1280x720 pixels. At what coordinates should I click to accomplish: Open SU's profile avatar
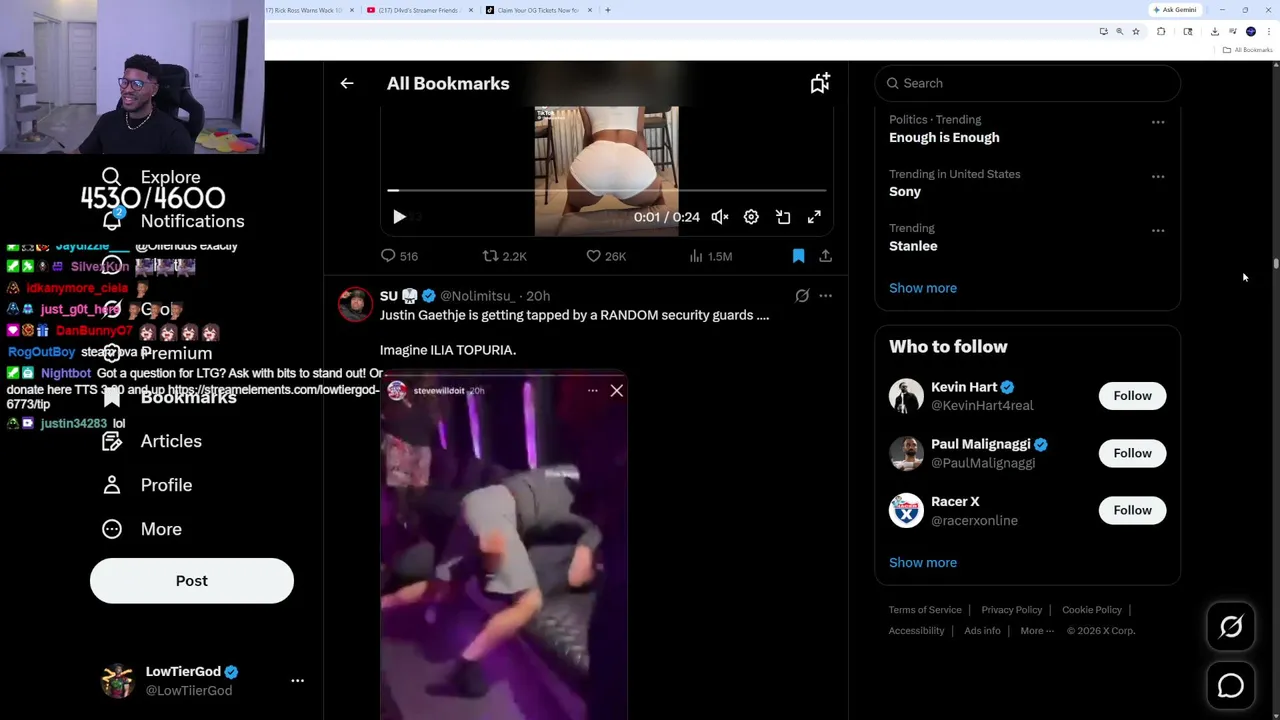pyautogui.click(x=355, y=304)
